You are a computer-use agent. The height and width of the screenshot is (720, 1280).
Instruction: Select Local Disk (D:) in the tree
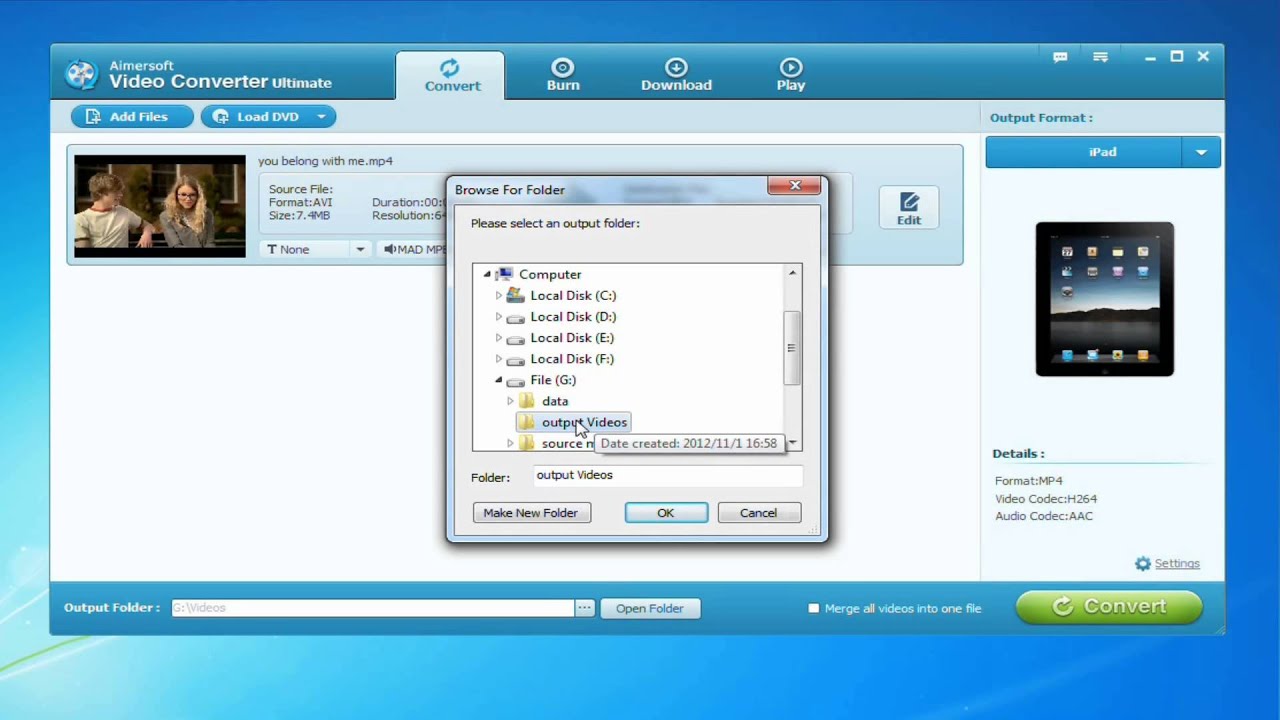[573, 317]
